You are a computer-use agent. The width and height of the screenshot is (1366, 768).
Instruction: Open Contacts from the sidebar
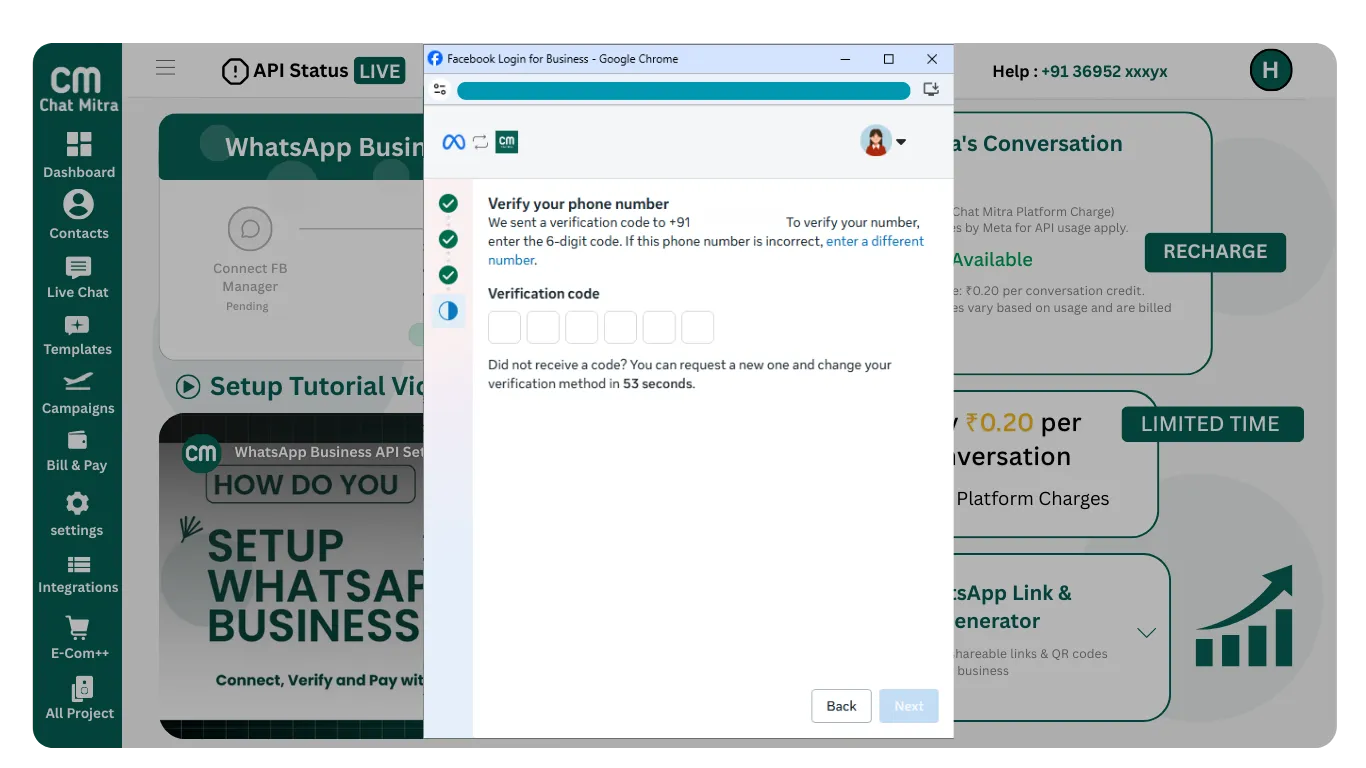pyautogui.click(x=78, y=206)
